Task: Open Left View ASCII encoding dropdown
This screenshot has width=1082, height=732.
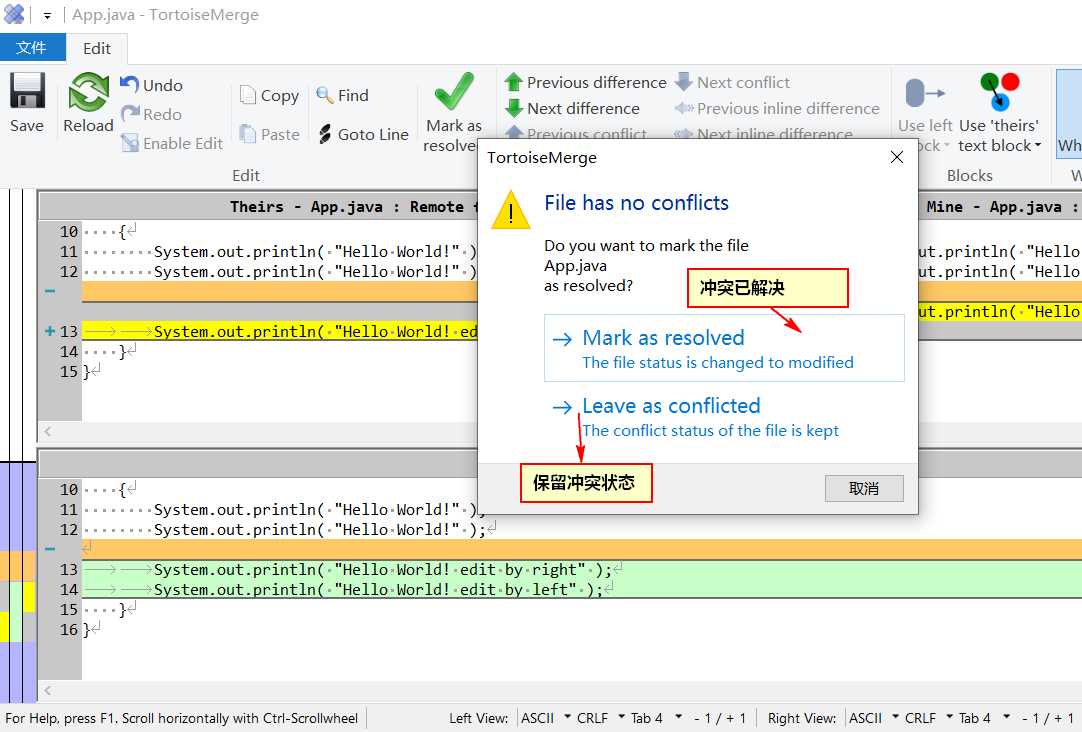Action: coord(567,717)
